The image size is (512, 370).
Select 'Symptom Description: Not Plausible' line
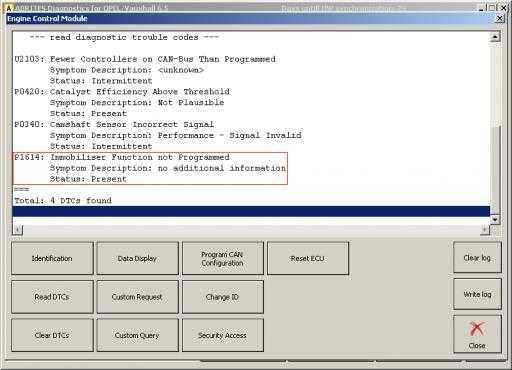[x=137, y=103]
